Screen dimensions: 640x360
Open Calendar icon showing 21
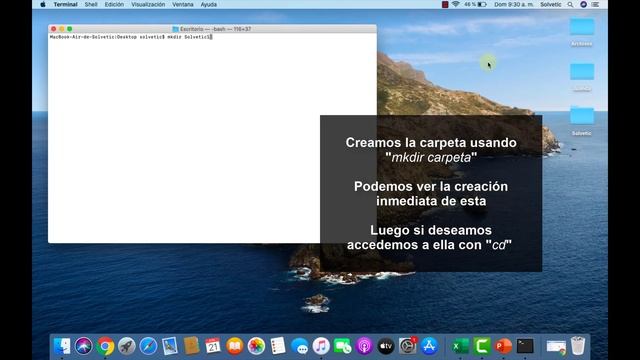point(213,346)
